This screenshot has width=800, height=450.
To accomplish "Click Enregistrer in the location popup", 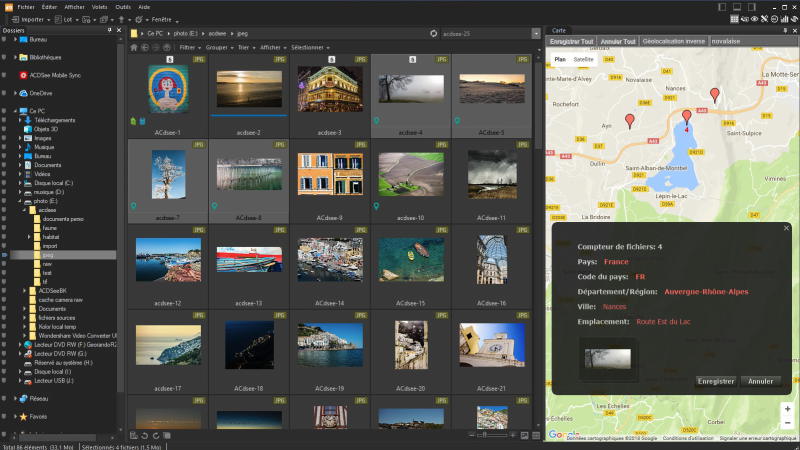I will (716, 381).
